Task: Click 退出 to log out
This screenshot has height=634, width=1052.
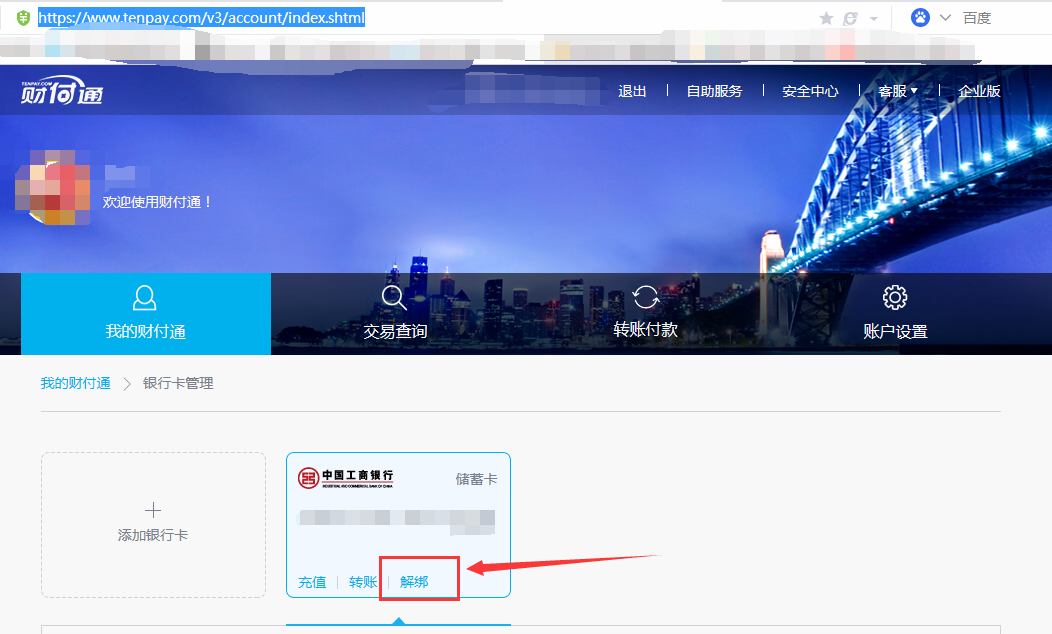Action: 632,90
